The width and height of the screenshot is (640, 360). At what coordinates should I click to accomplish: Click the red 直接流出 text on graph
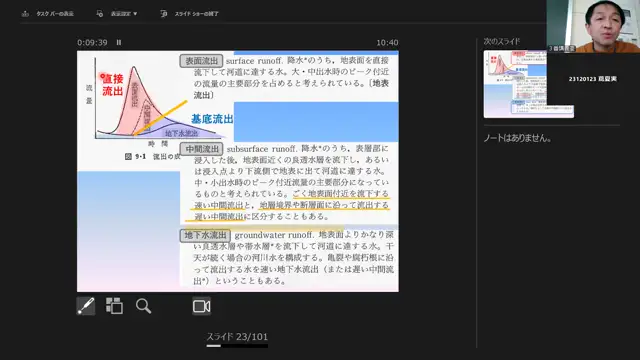pos(112,84)
